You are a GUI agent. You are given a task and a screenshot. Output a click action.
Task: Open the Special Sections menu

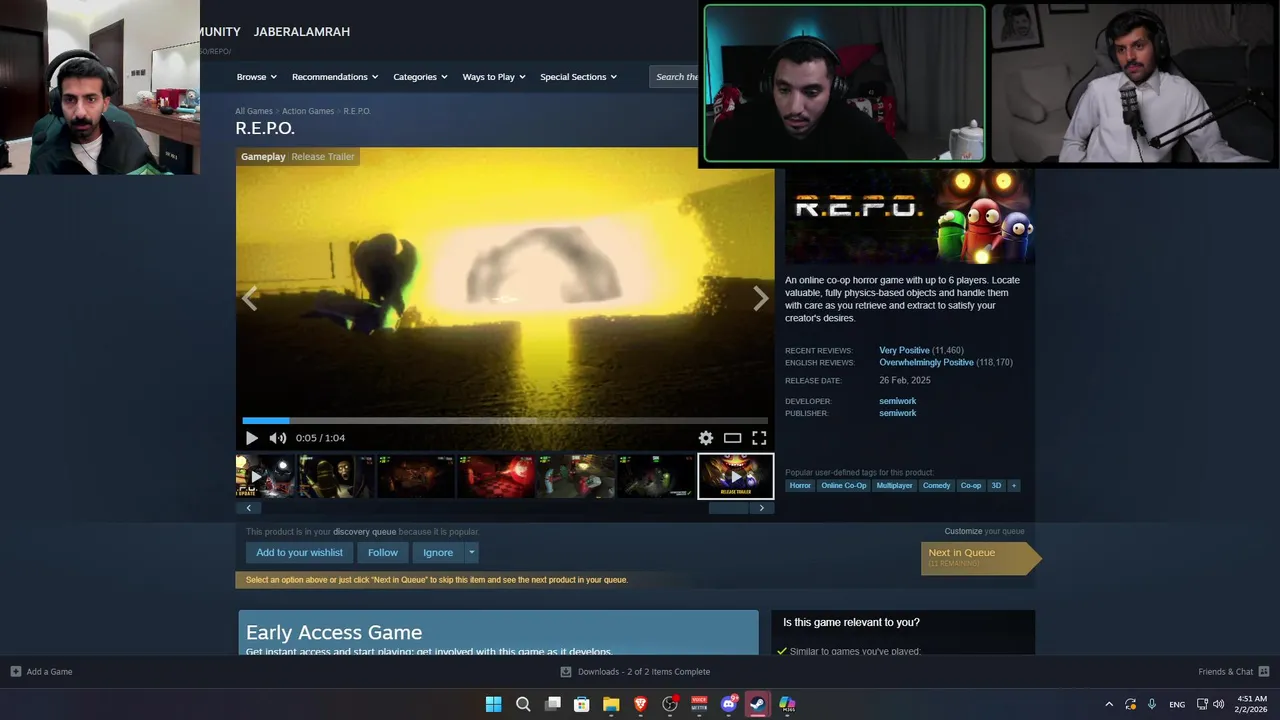click(x=578, y=77)
